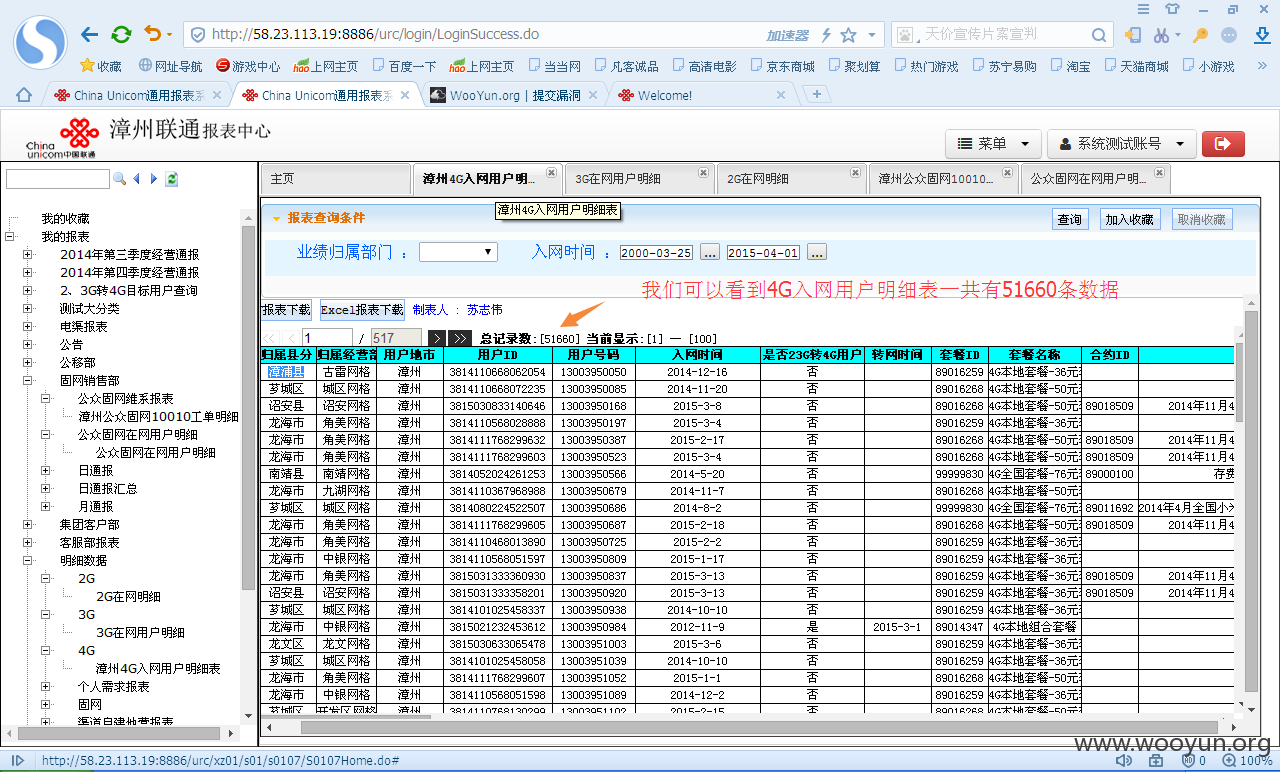
Task: Click the previous-result left arrow in sidebar
Action: (136, 179)
